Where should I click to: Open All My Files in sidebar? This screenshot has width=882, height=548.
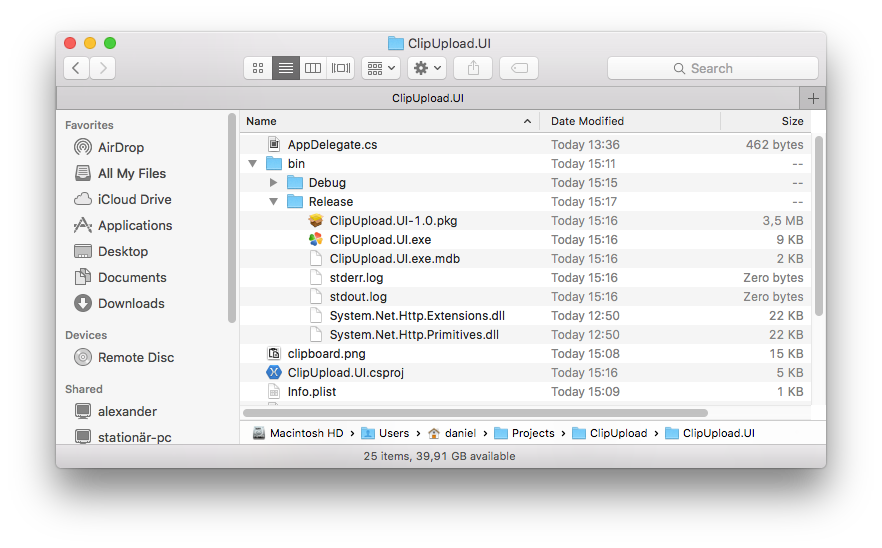coord(120,173)
